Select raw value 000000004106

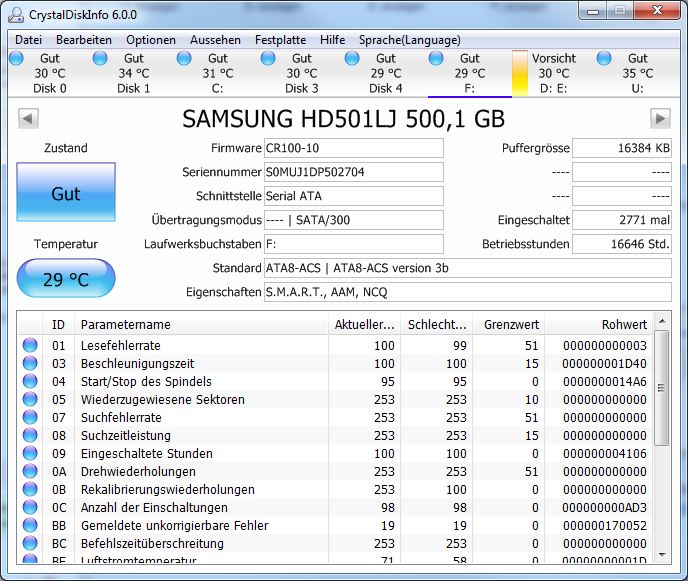click(605, 454)
